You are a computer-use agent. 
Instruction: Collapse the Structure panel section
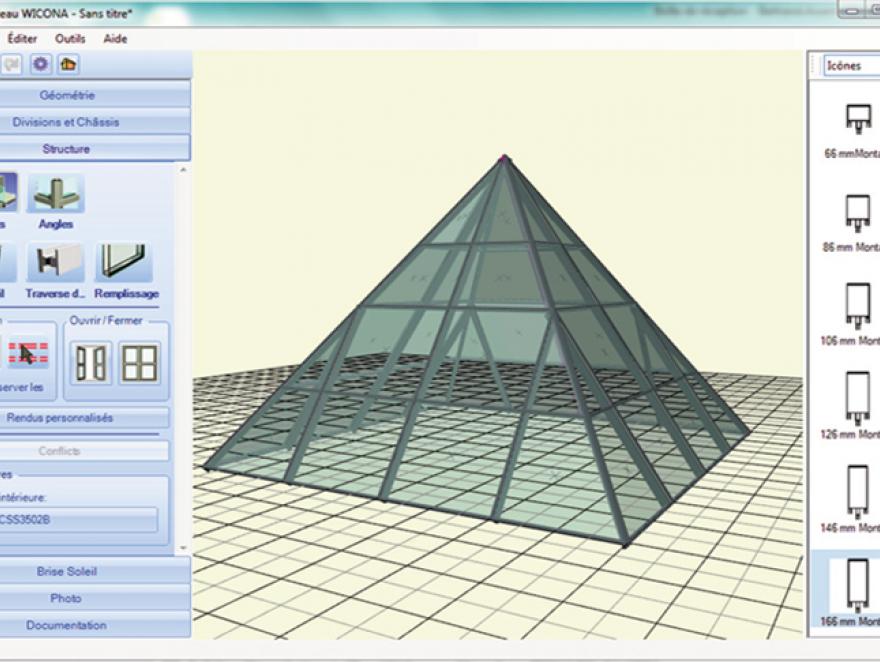(93, 149)
